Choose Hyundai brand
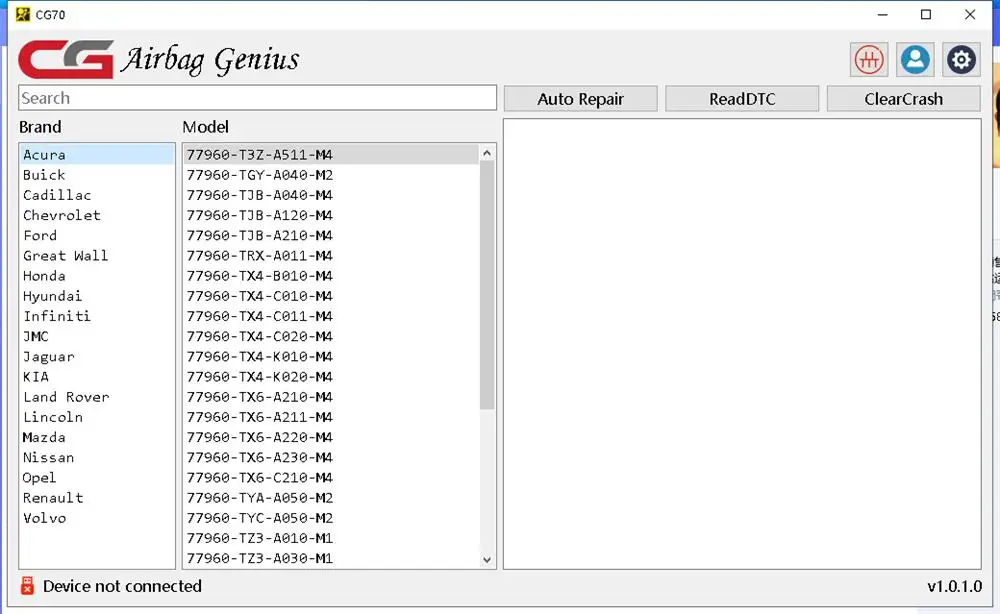 click(96, 296)
